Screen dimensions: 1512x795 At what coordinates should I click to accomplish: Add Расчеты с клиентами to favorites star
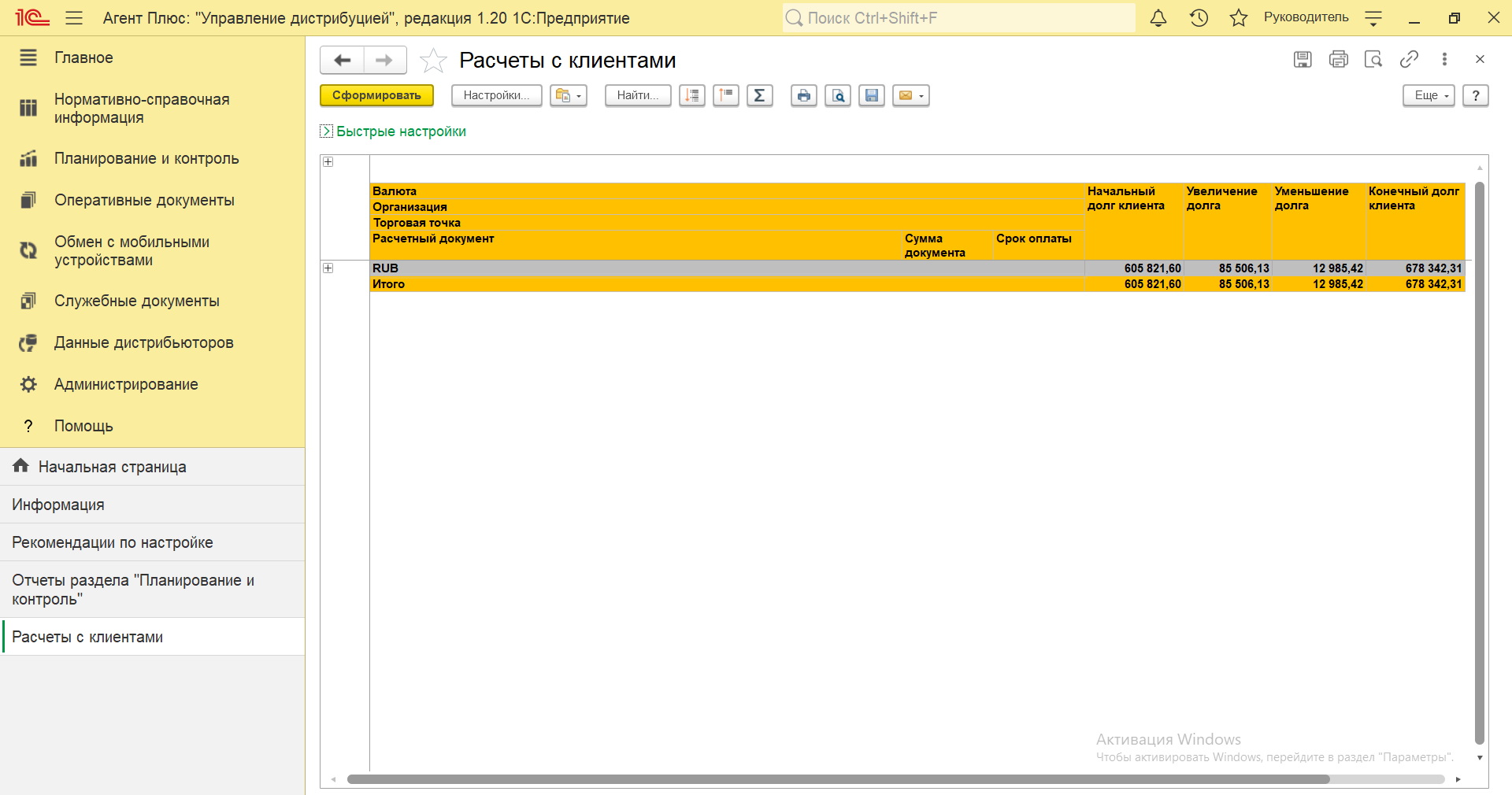point(433,60)
